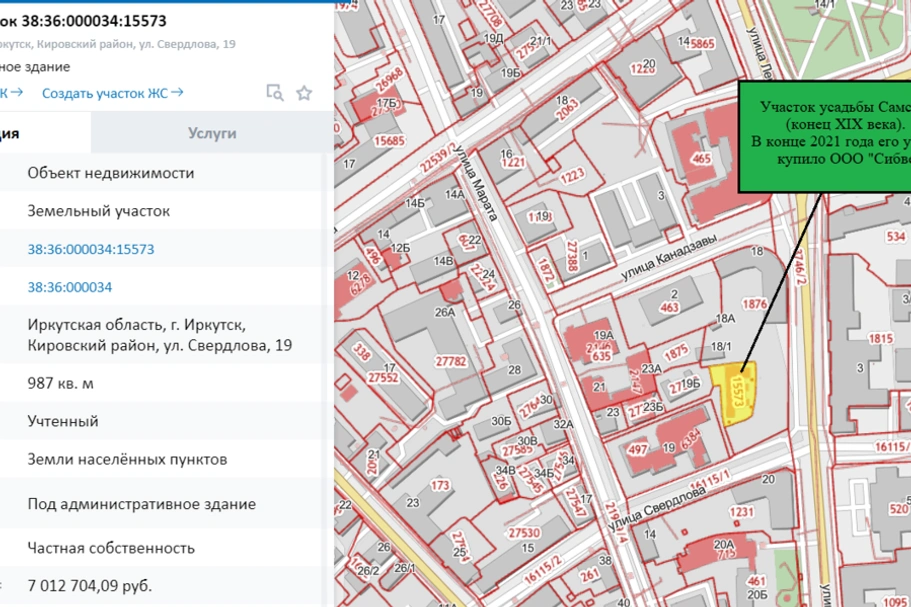Select parcel 173 on the map

click(439, 486)
